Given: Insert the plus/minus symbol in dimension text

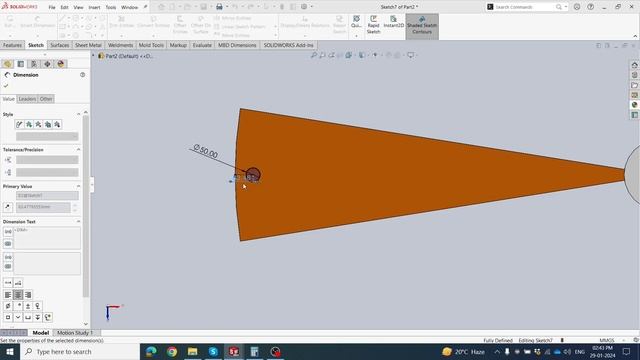Looking at the screenshot, I should [28, 306].
